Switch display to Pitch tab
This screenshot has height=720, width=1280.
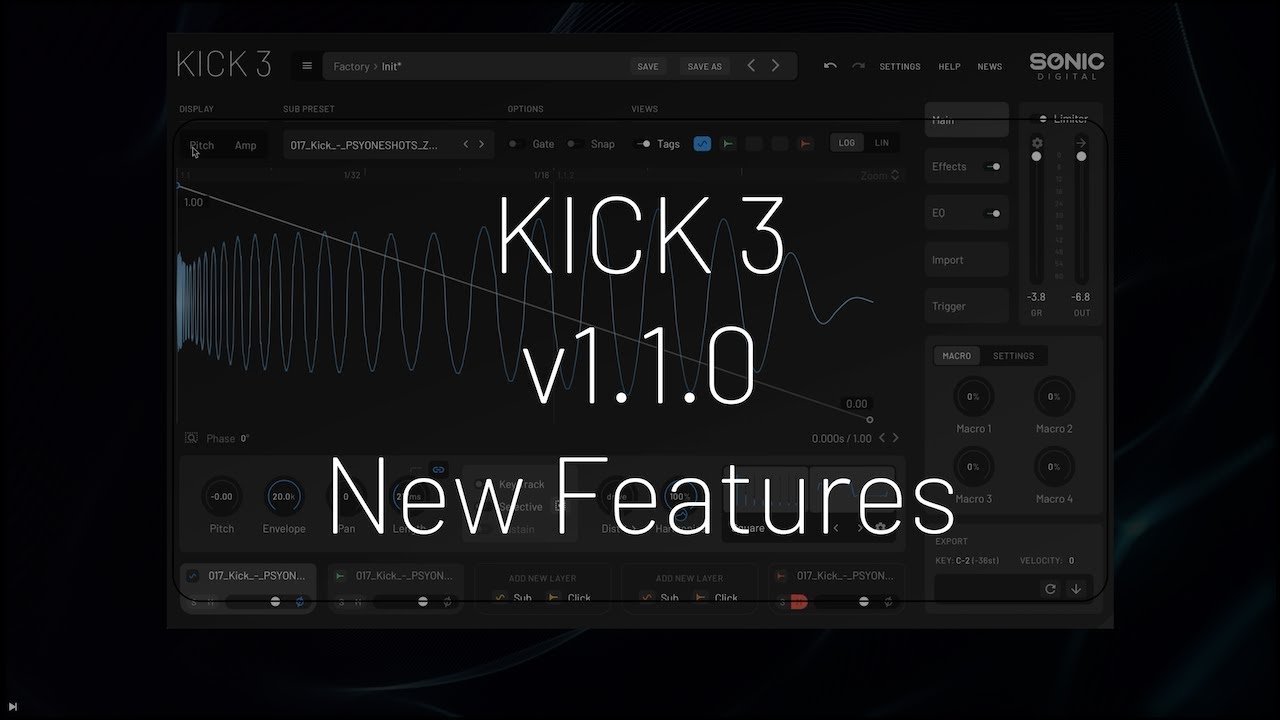[x=202, y=145]
